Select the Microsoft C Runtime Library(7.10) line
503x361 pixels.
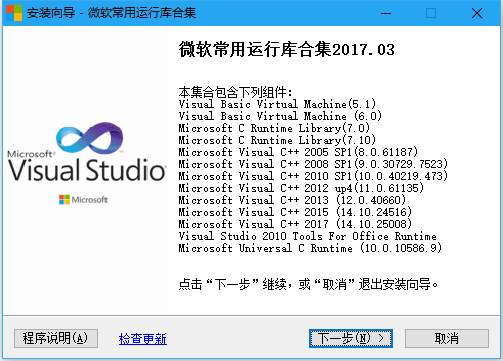277,140
